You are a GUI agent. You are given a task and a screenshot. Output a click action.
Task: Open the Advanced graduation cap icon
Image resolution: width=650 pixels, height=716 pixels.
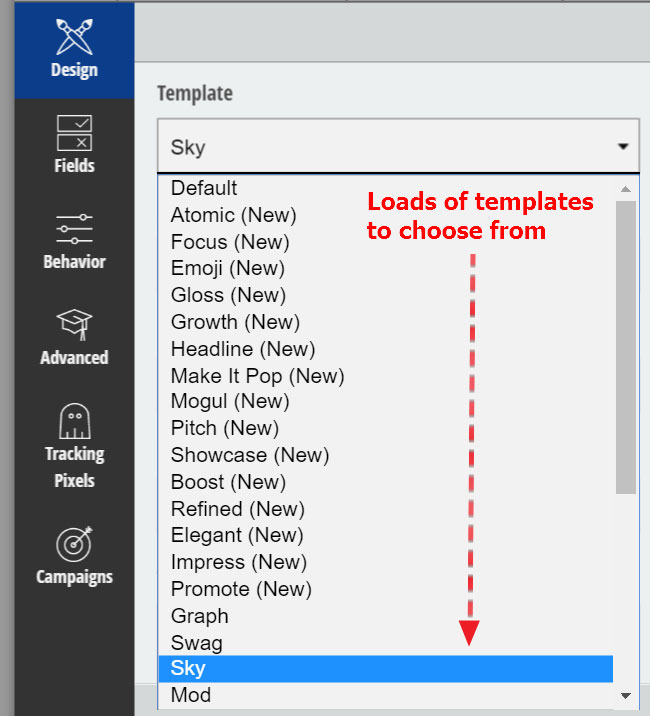click(x=74, y=323)
